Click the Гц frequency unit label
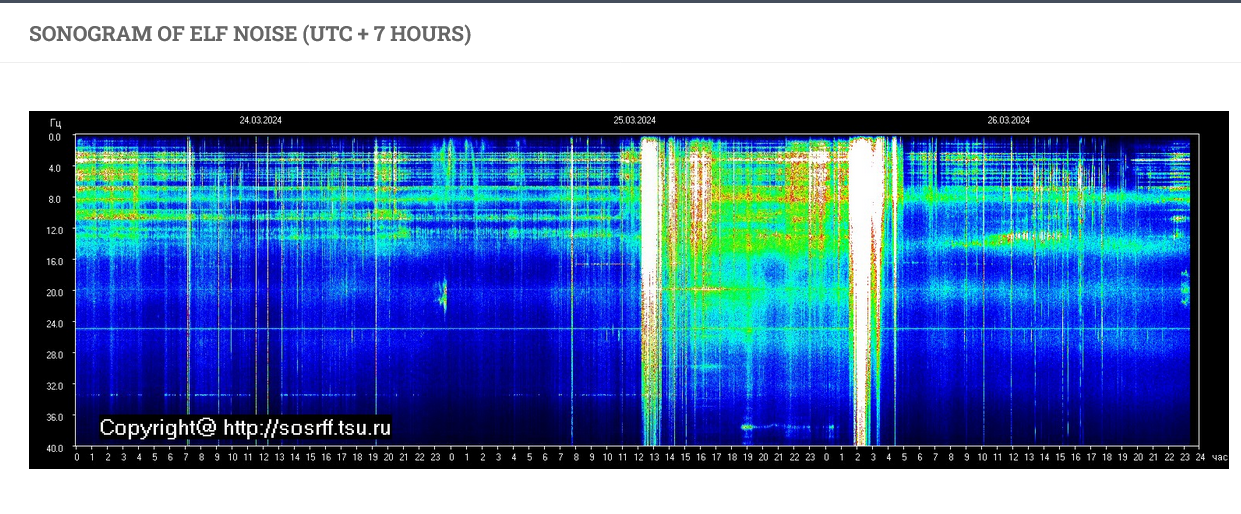 click(x=55, y=123)
